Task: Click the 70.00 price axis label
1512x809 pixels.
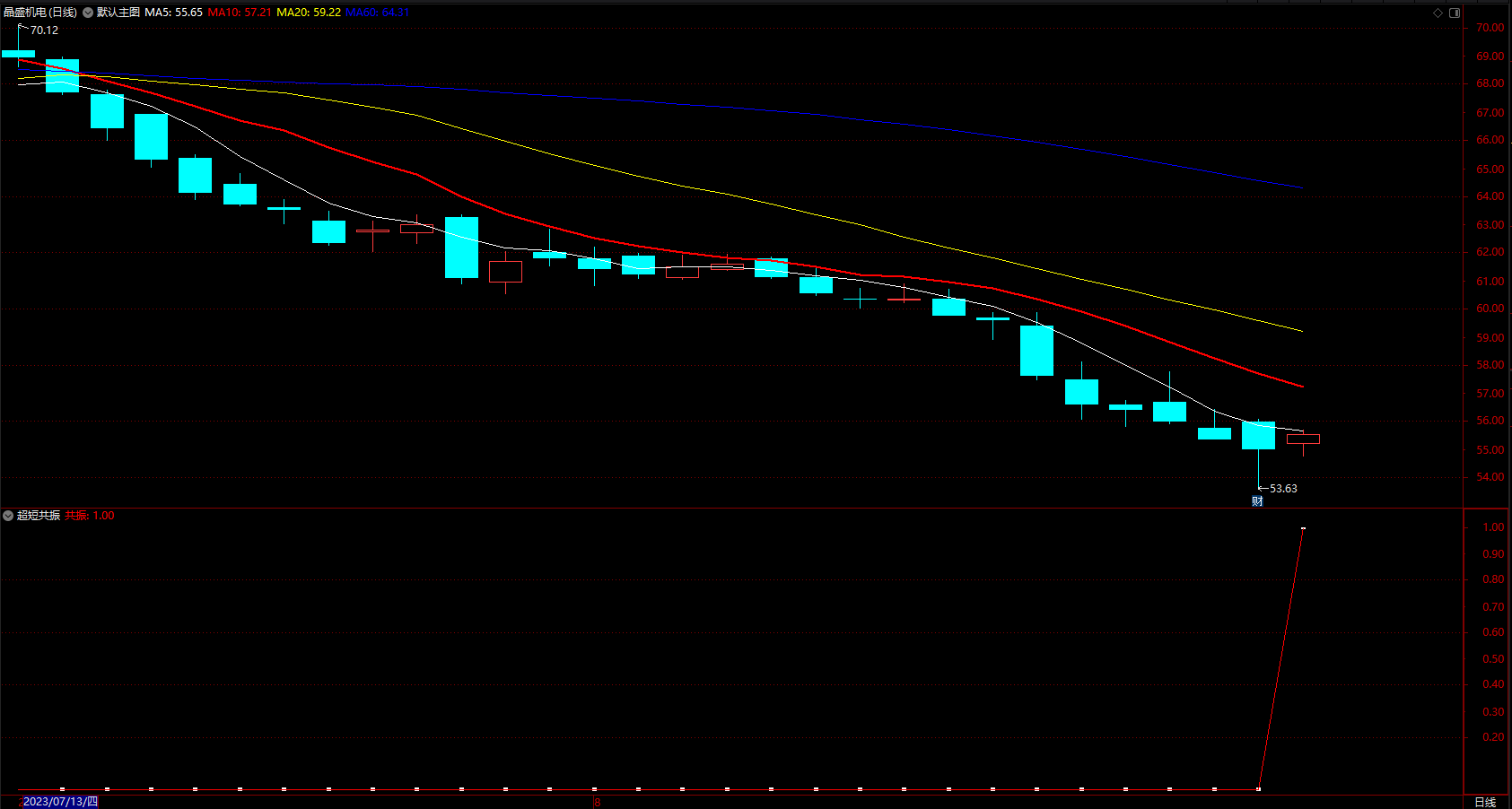Action: tap(1490, 28)
